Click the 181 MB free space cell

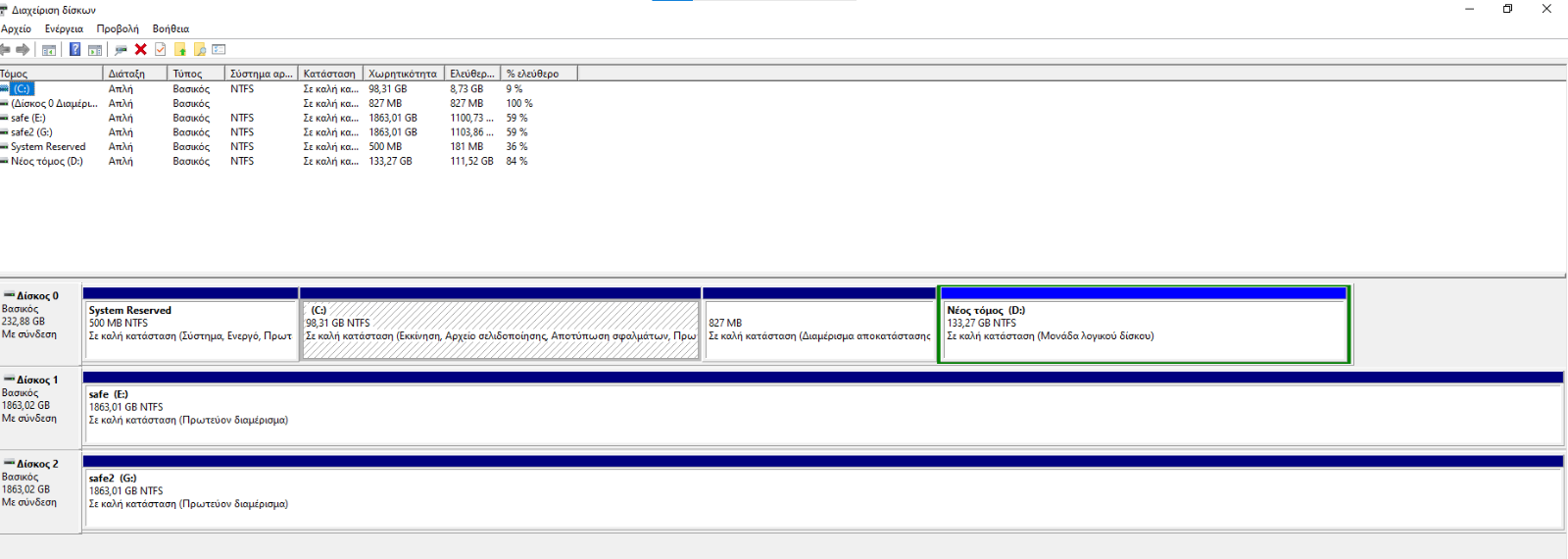[x=465, y=147]
